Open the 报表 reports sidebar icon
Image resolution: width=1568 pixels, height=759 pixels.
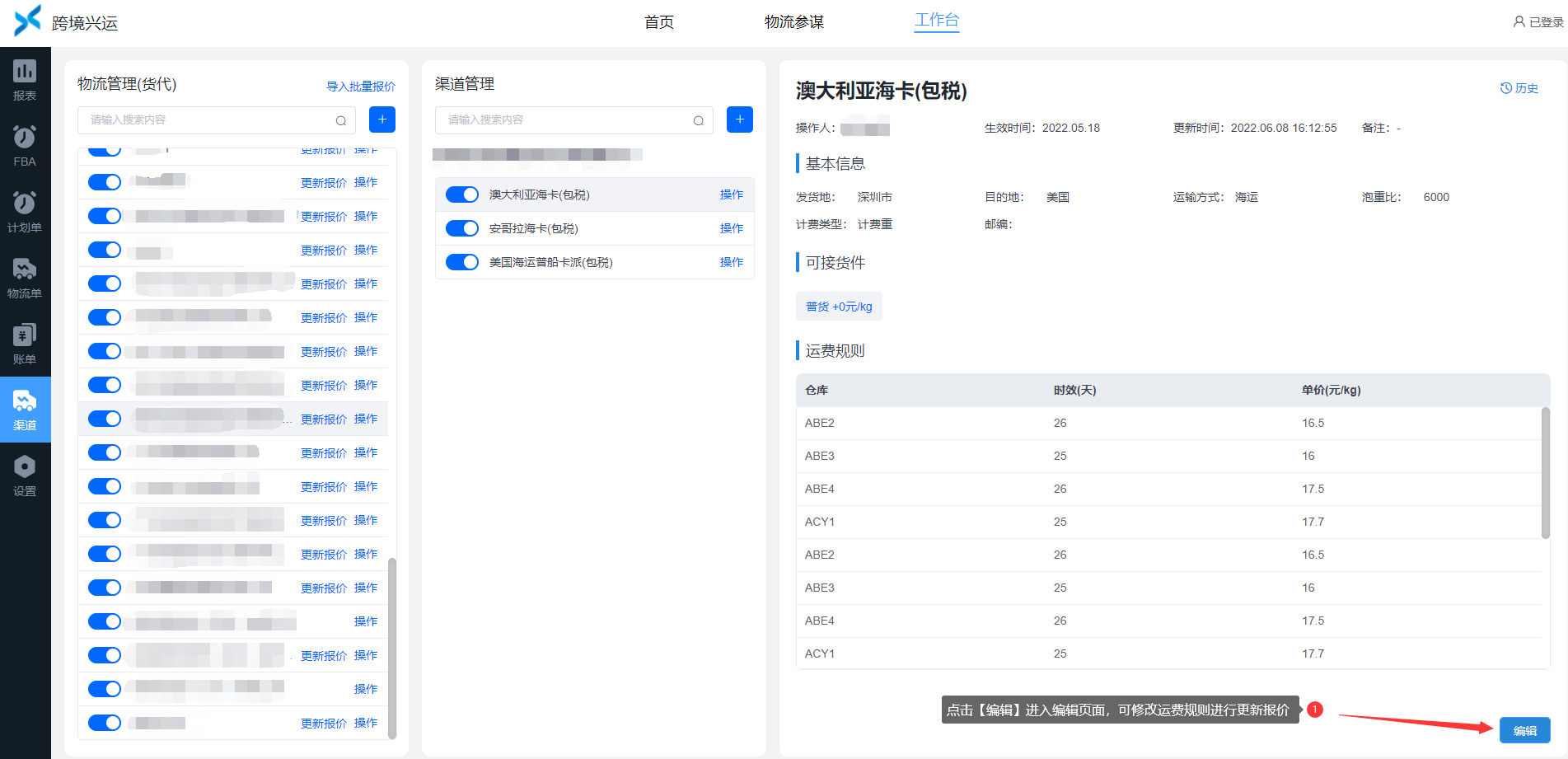(25, 81)
